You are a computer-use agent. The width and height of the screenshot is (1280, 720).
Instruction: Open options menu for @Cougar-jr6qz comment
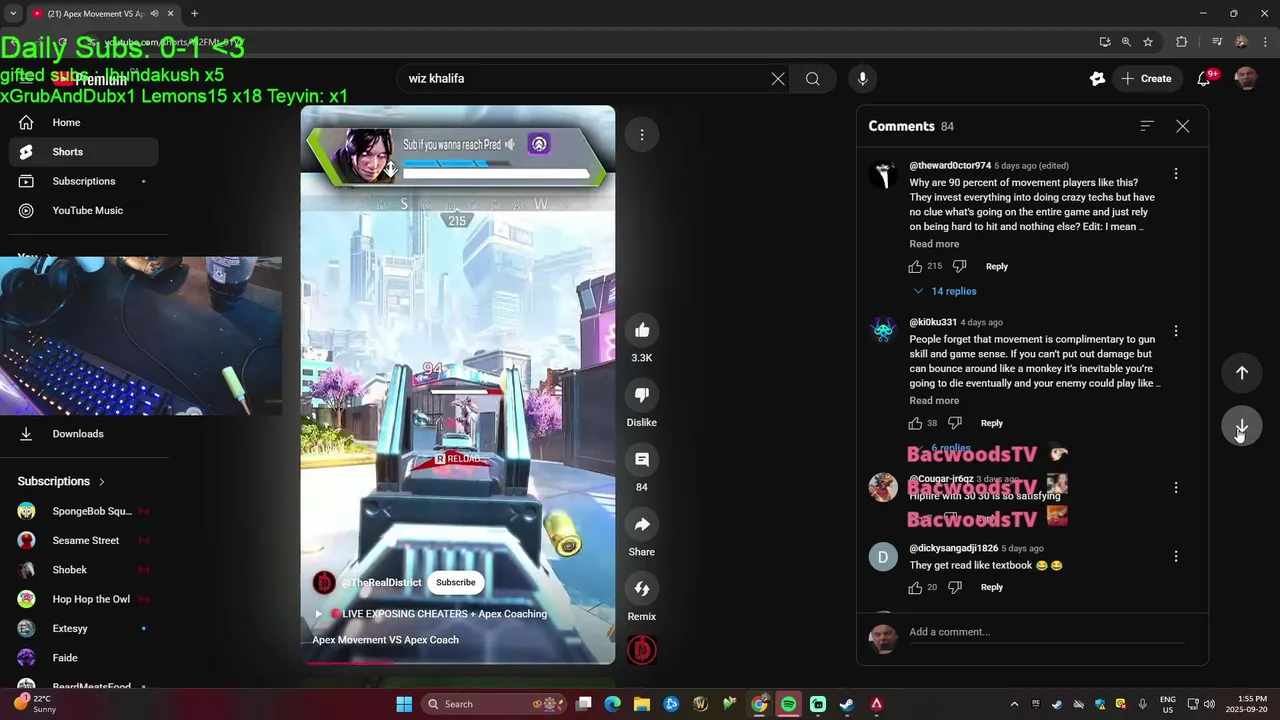click(x=1176, y=488)
